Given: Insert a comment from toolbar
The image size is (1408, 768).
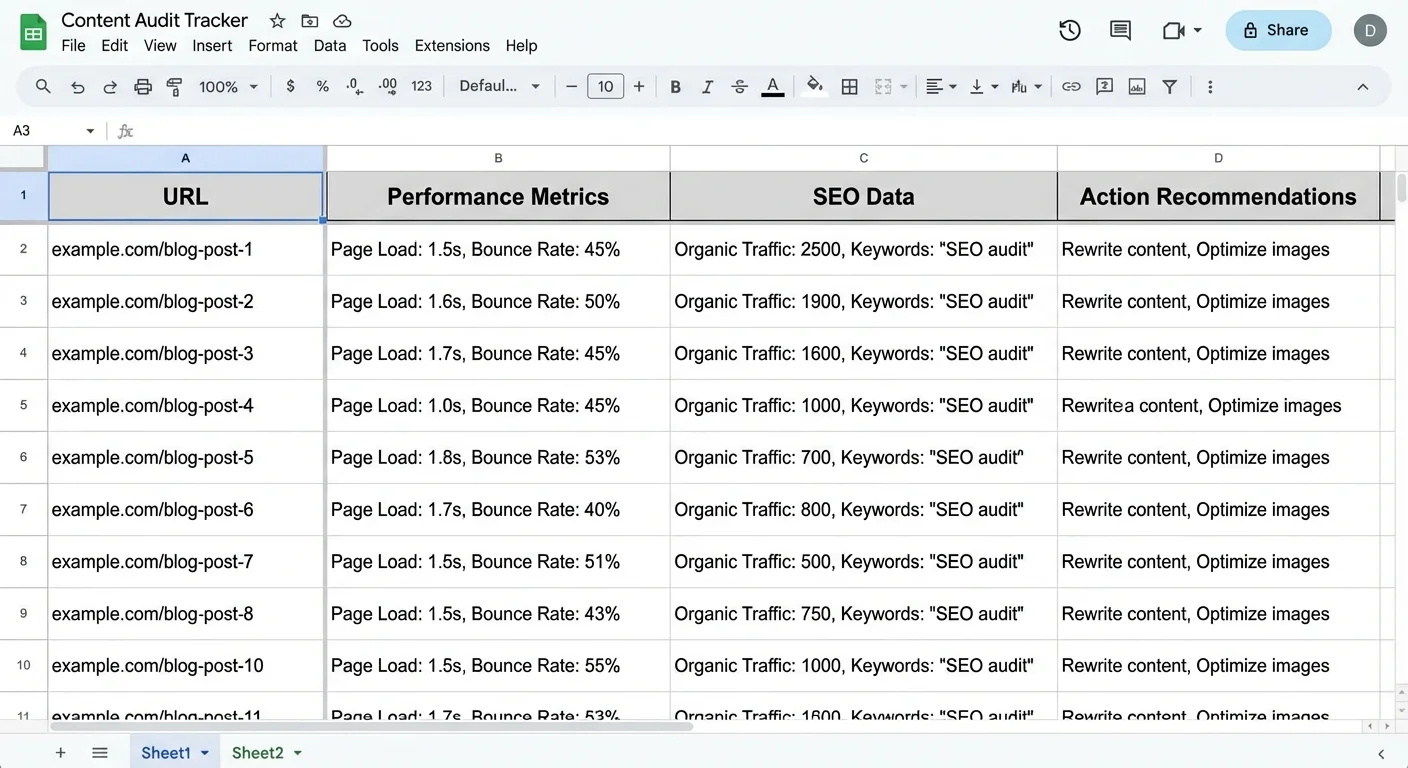Looking at the screenshot, I should [x=1104, y=87].
